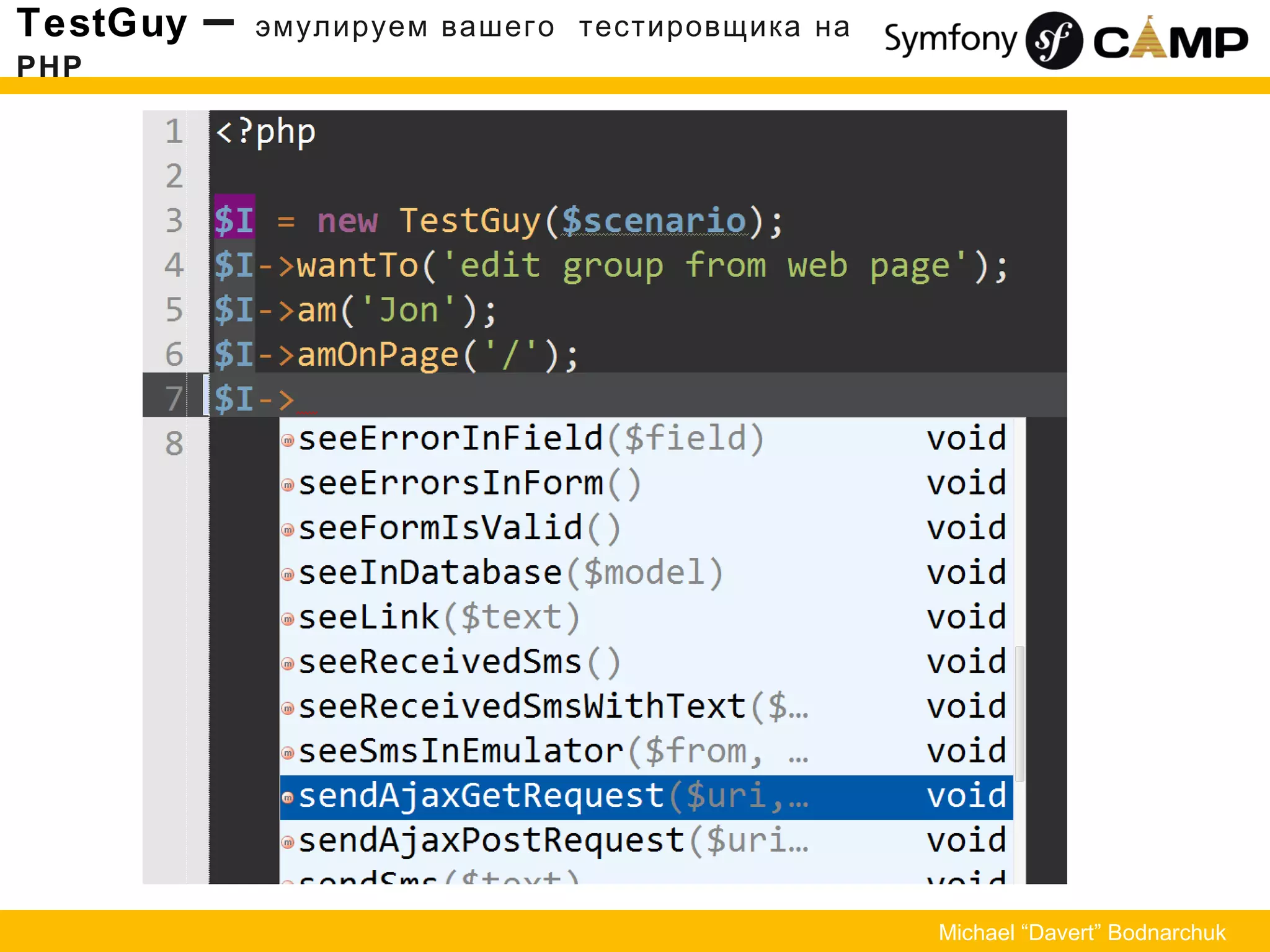
Task: Click method icon beside sendAjaxGetRequest
Action: [x=288, y=798]
